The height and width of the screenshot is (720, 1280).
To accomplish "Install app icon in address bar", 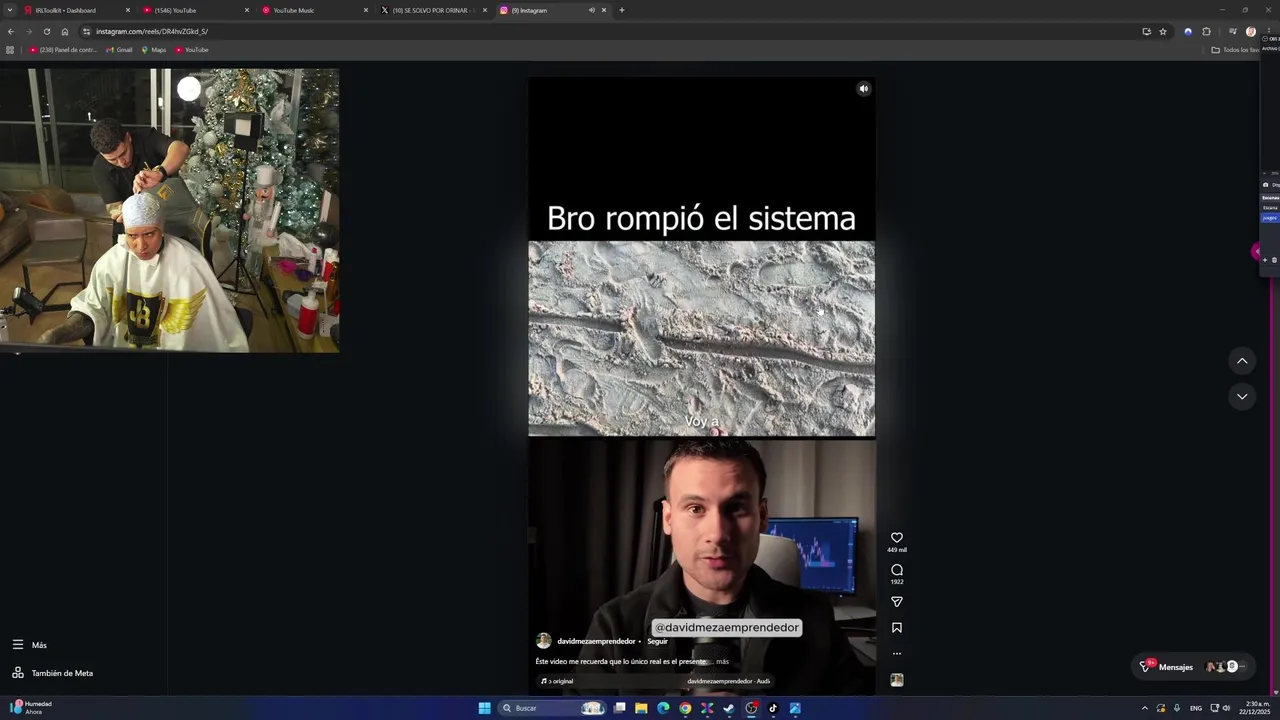I will (x=1146, y=31).
